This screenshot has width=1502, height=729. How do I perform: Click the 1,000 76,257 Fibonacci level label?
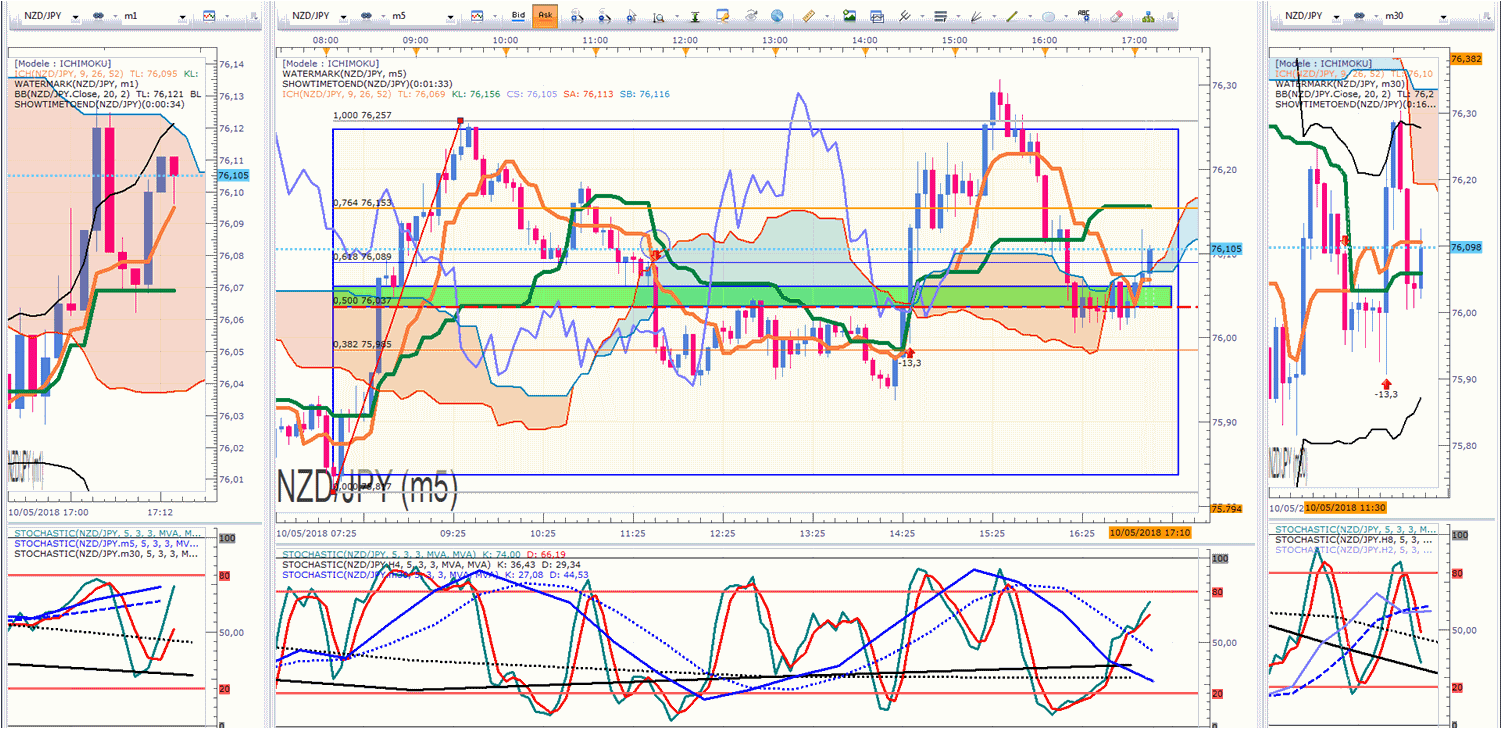click(x=362, y=116)
